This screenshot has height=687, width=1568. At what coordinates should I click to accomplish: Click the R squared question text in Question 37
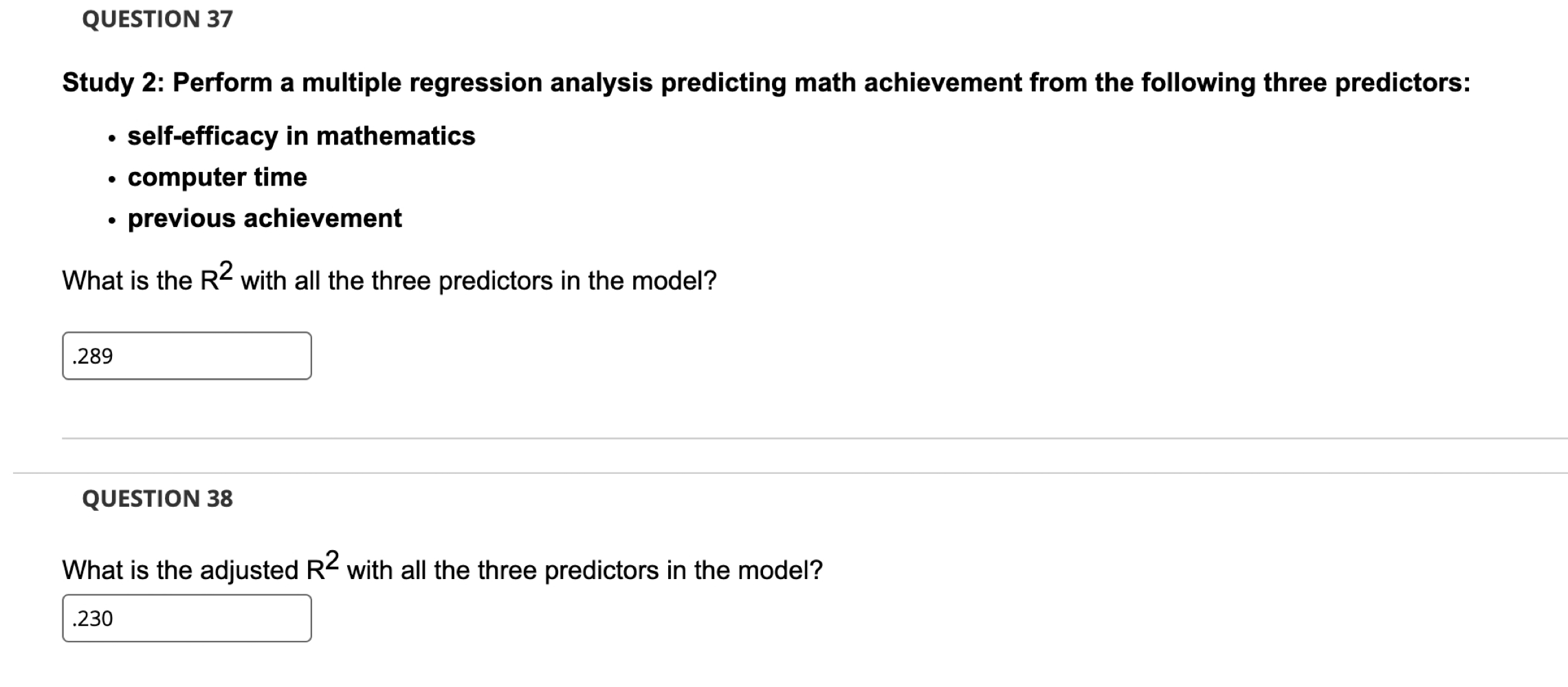(385, 278)
